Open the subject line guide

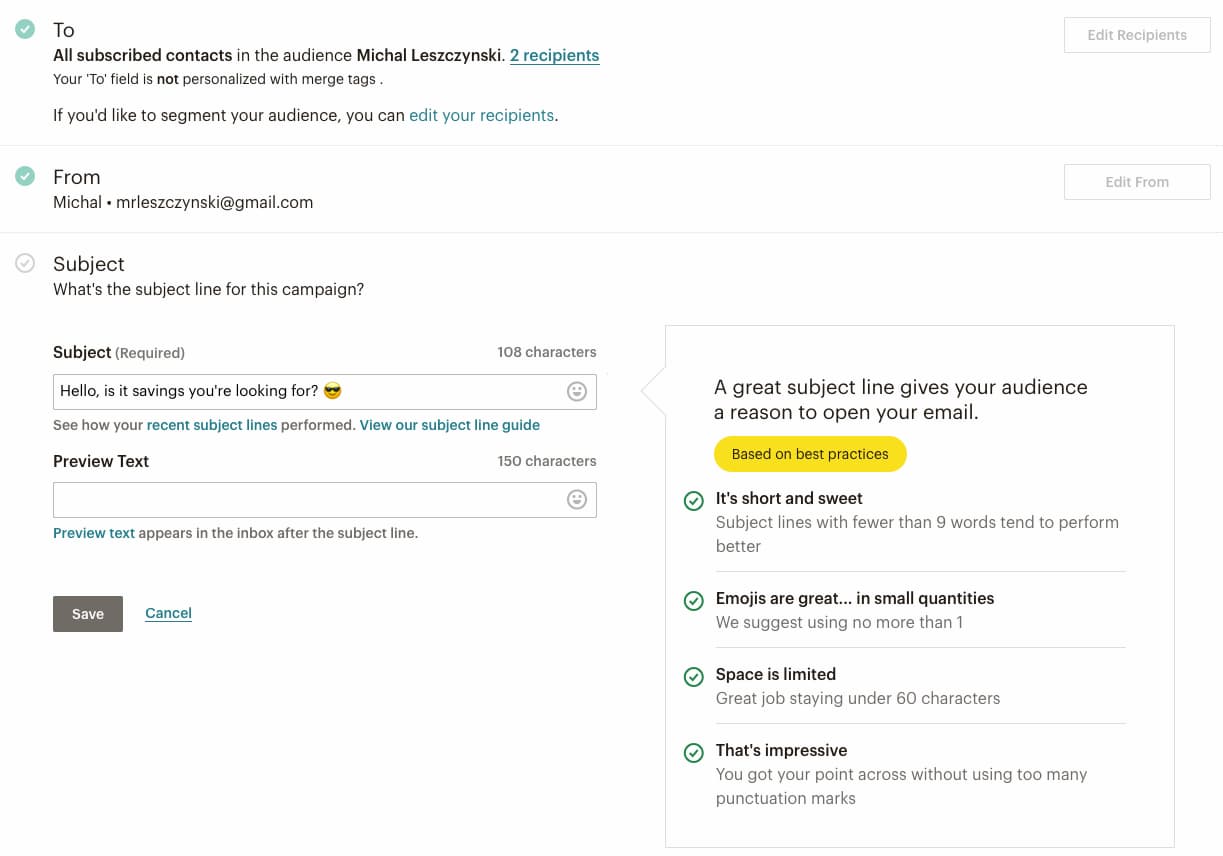(x=449, y=425)
